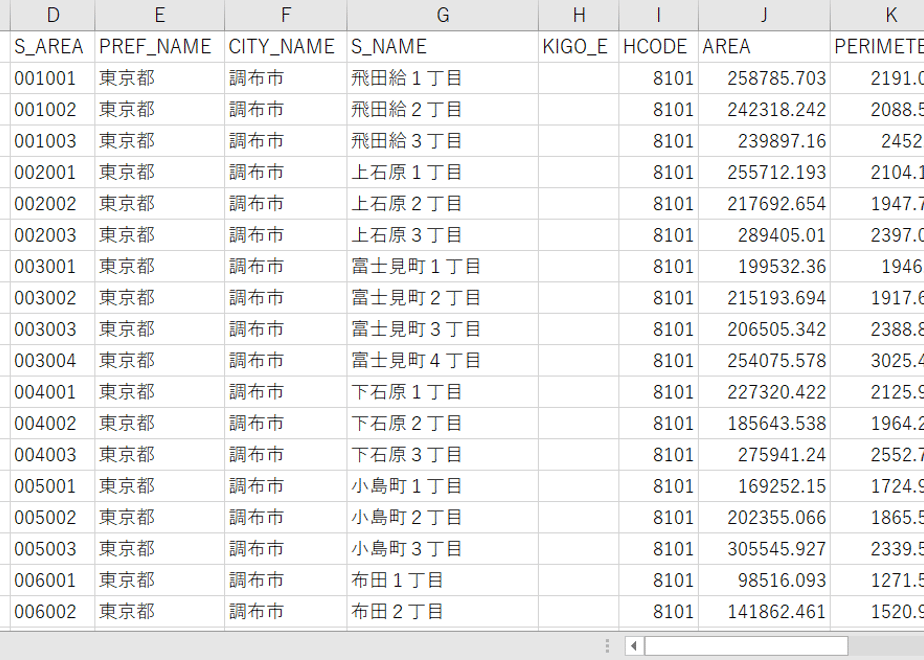Select column J header

point(764,15)
